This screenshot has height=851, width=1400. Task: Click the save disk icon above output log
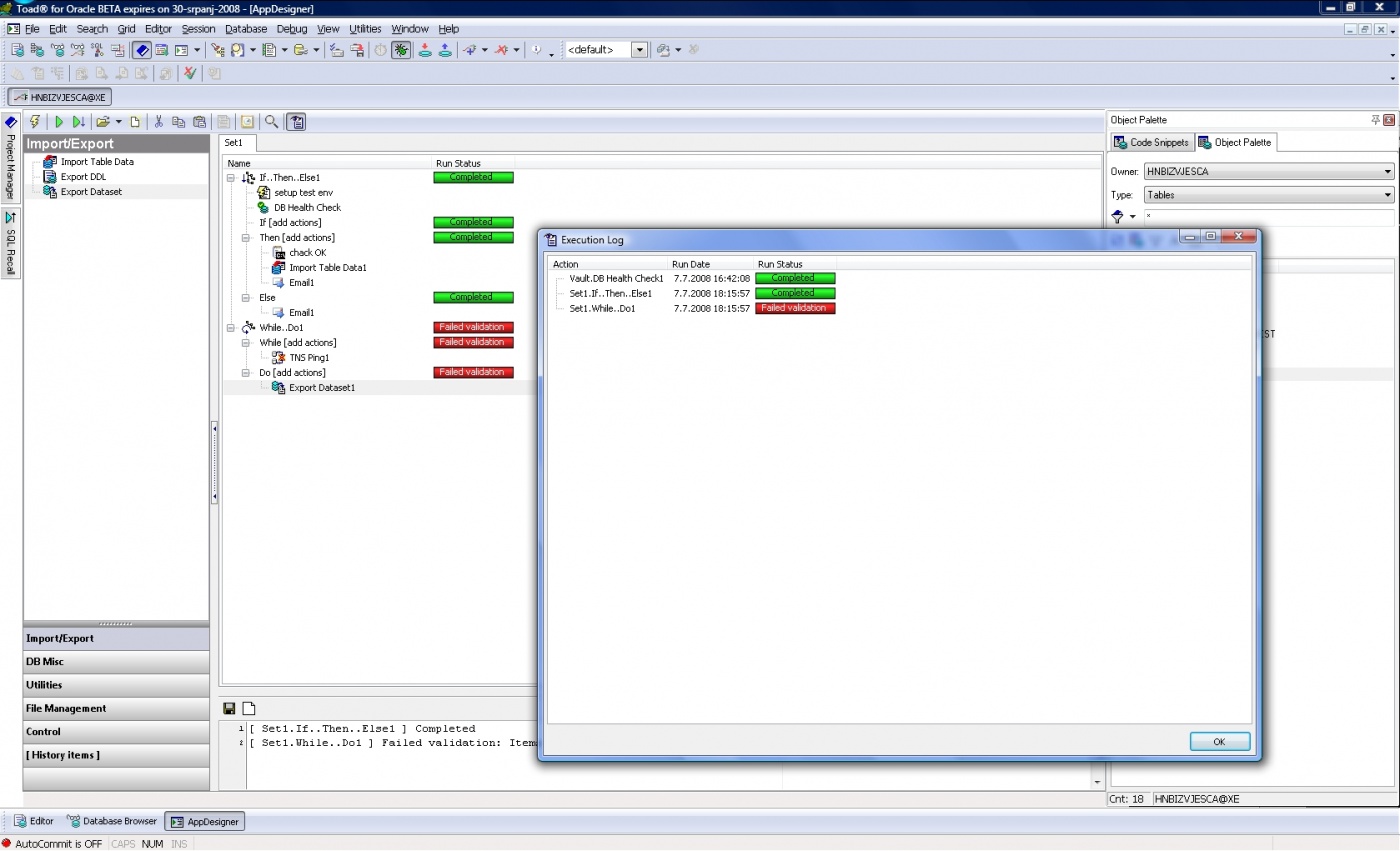point(230,709)
